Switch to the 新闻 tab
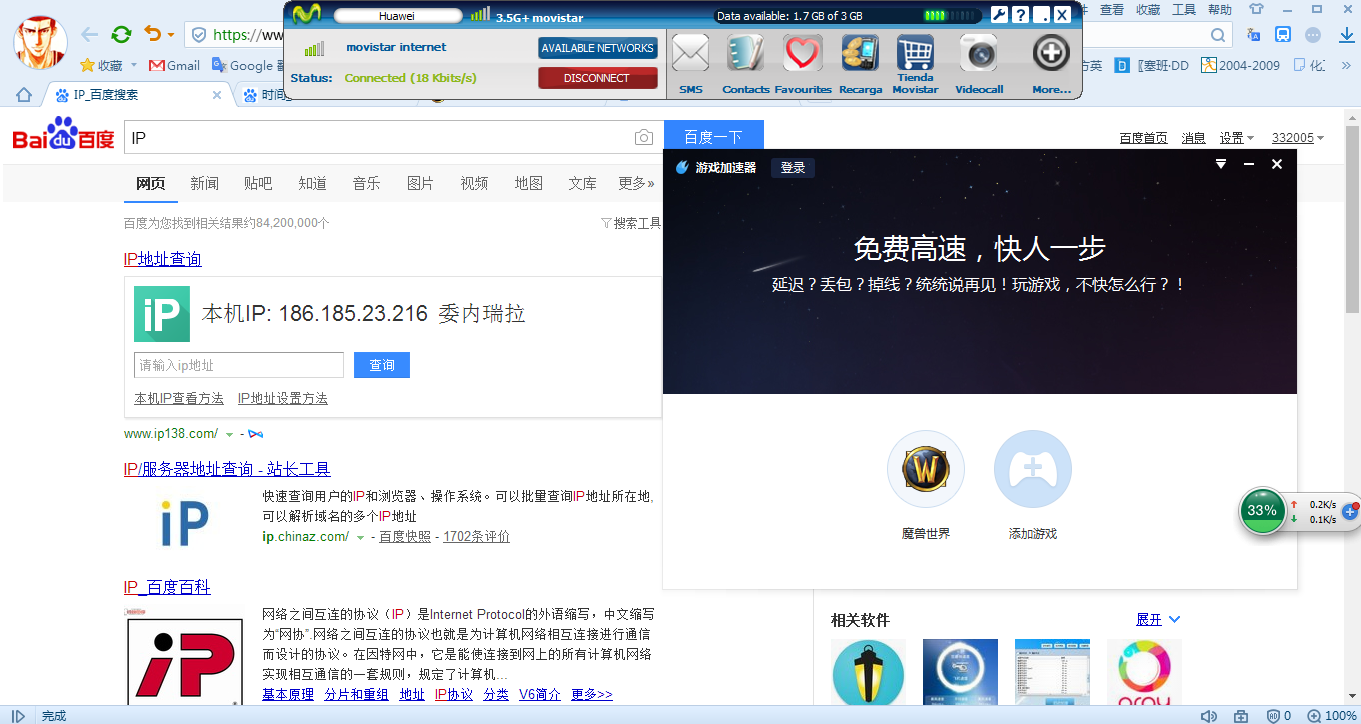 204,184
